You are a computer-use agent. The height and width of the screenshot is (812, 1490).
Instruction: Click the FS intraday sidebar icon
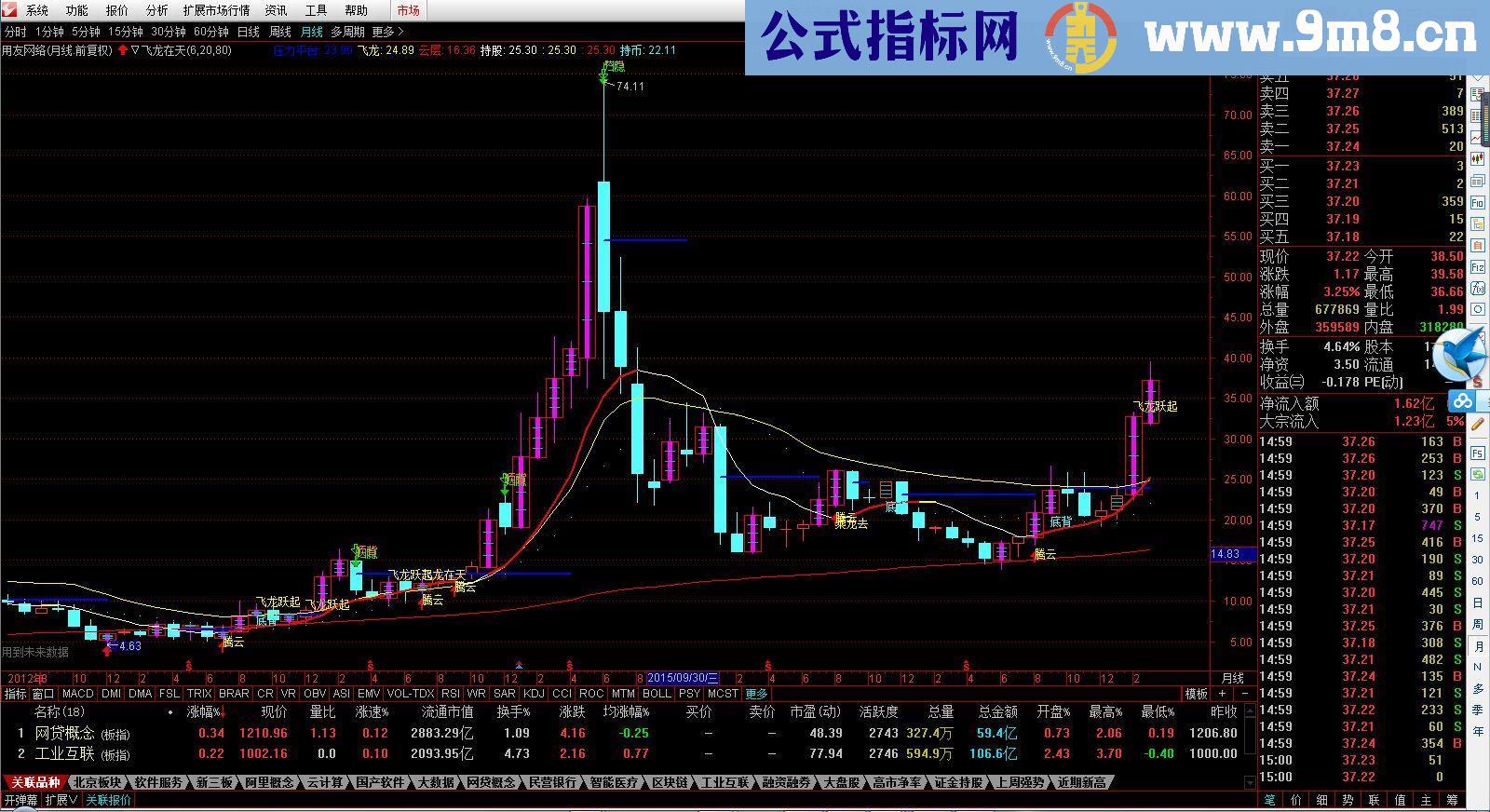[x=1478, y=453]
